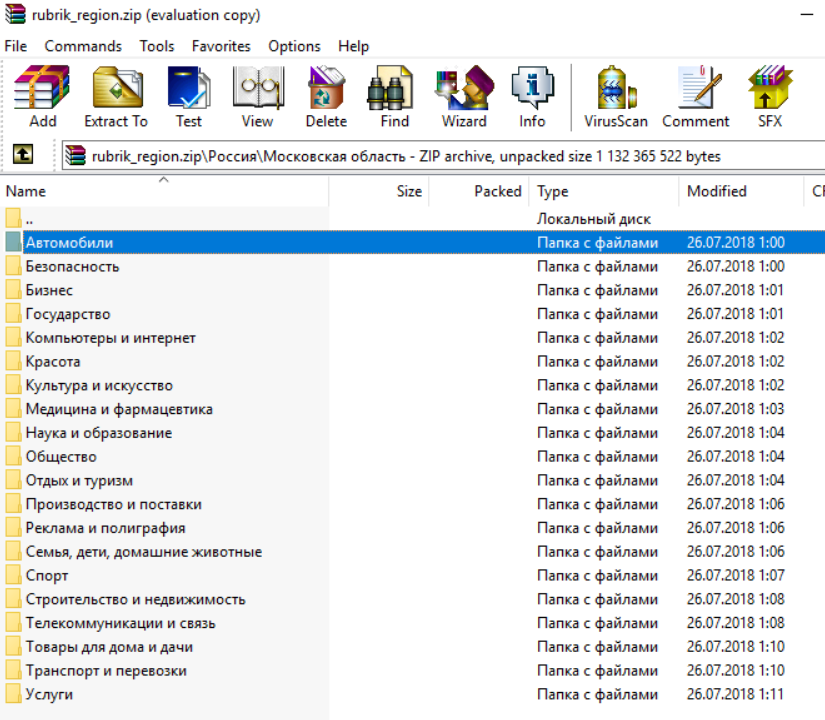
Task: Click the Delete toolbar icon
Action: (x=326, y=97)
